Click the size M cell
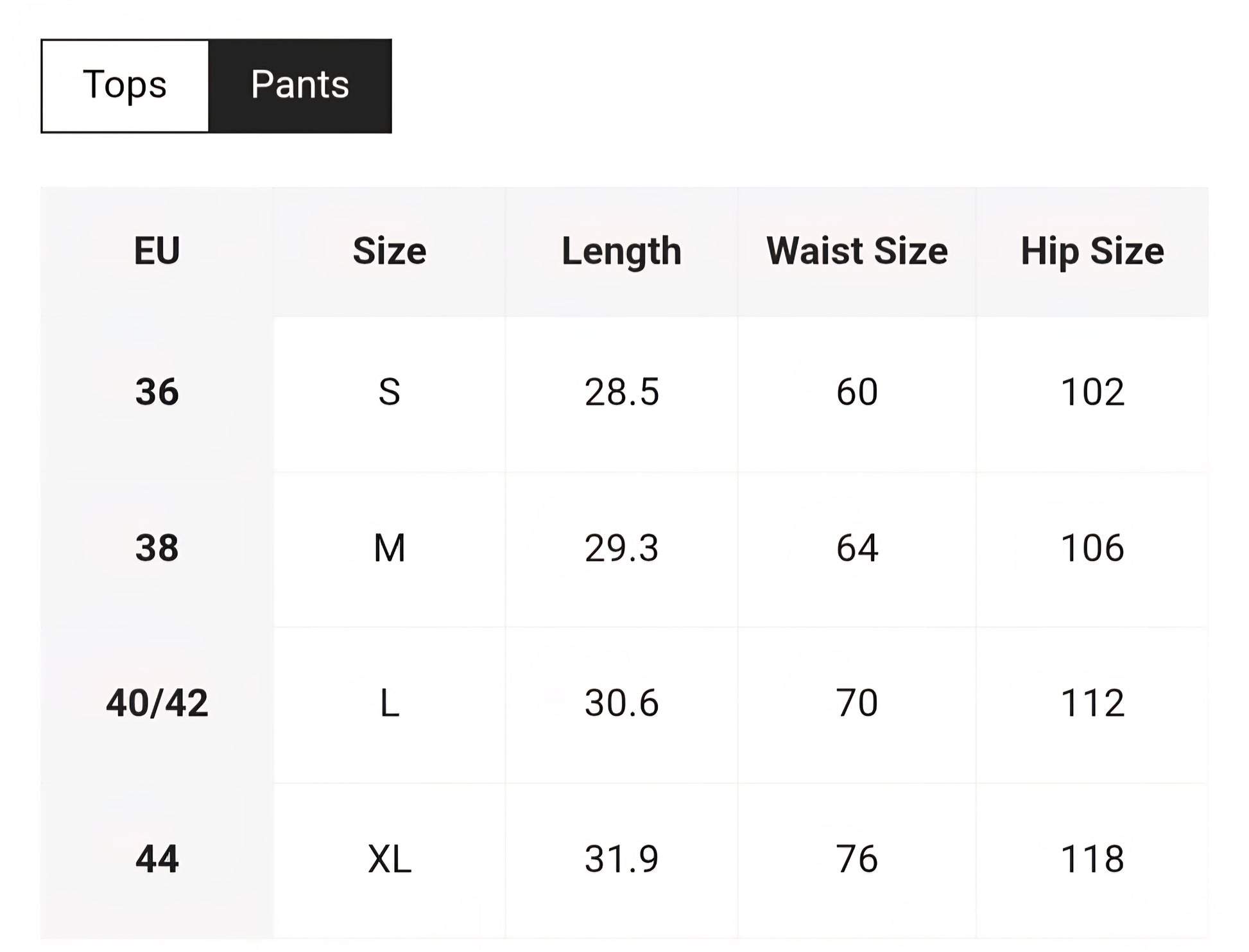Screen dimensions: 1249x952 [x=390, y=549]
